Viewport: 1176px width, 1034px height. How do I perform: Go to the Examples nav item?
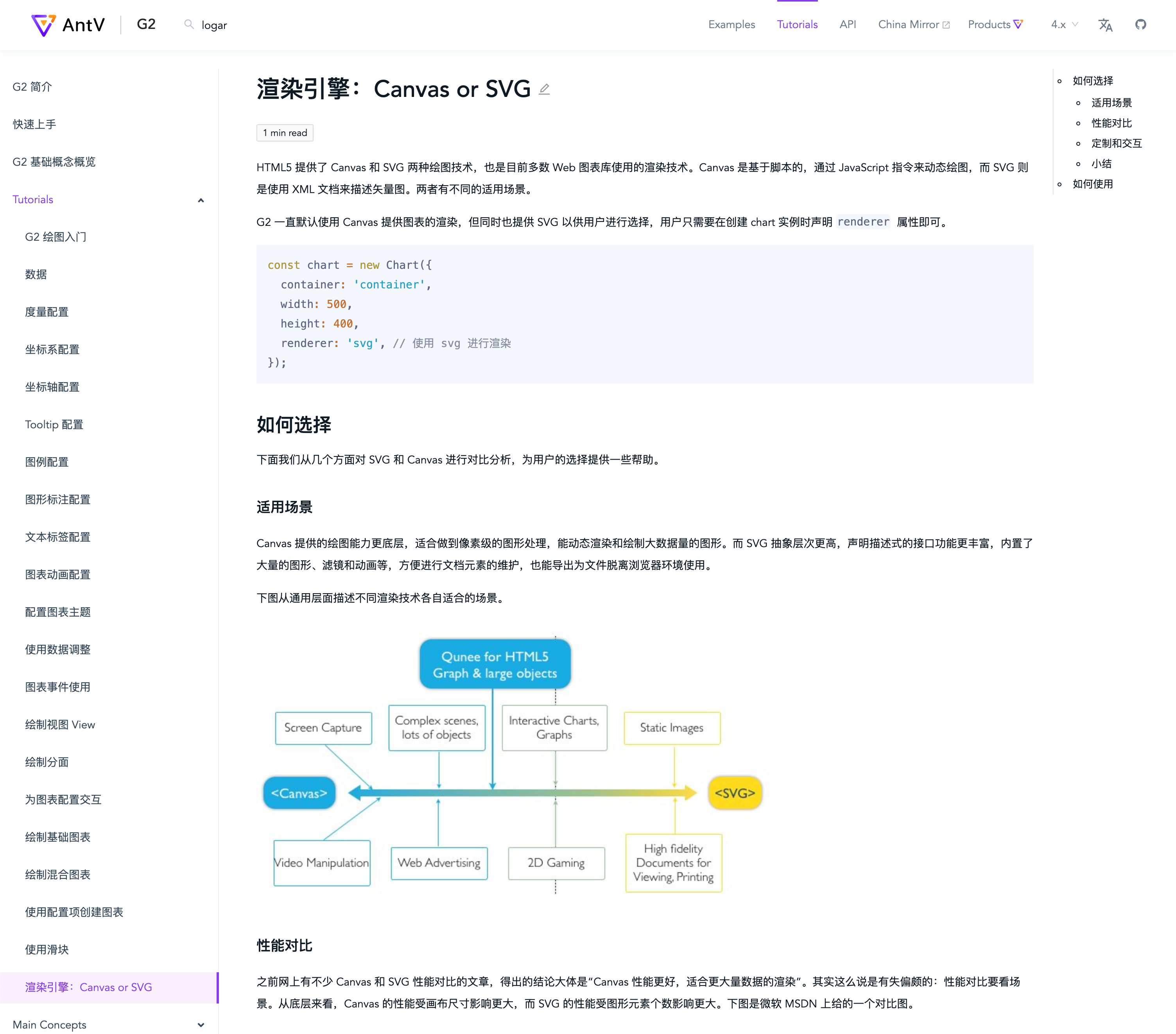click(x=731, y=24)
